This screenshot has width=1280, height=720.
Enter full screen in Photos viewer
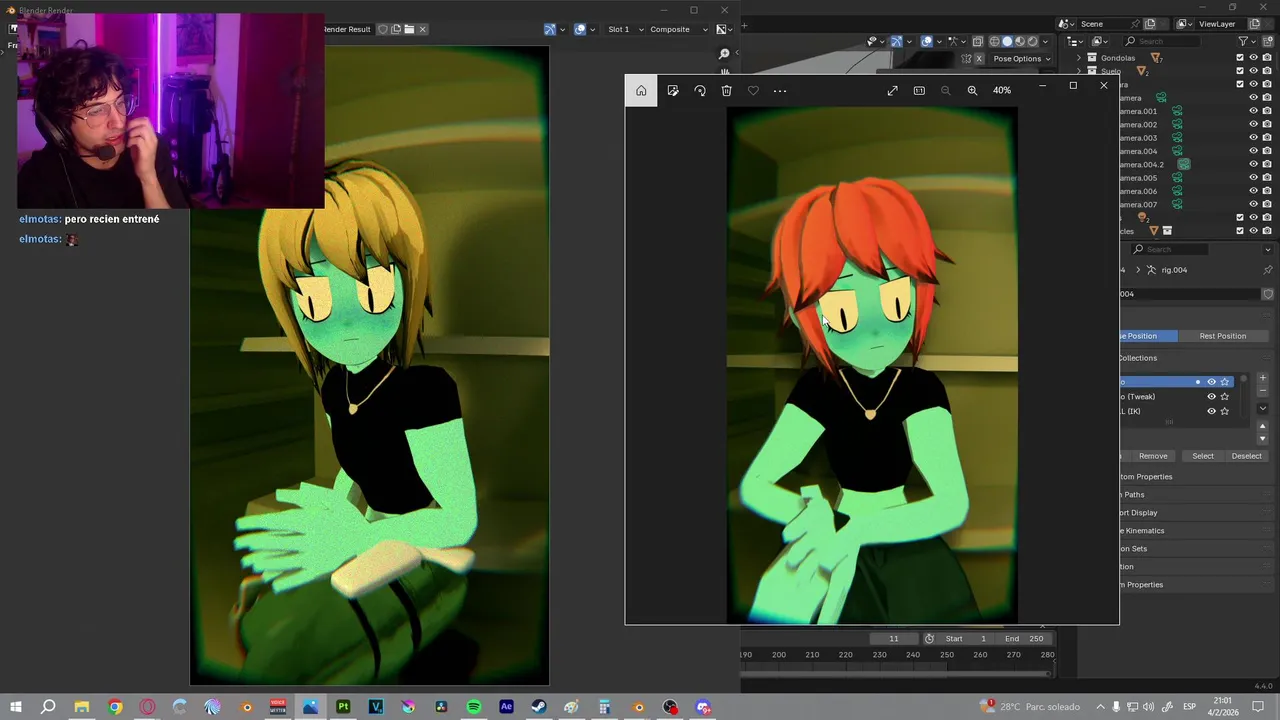(x=892, y=90)
